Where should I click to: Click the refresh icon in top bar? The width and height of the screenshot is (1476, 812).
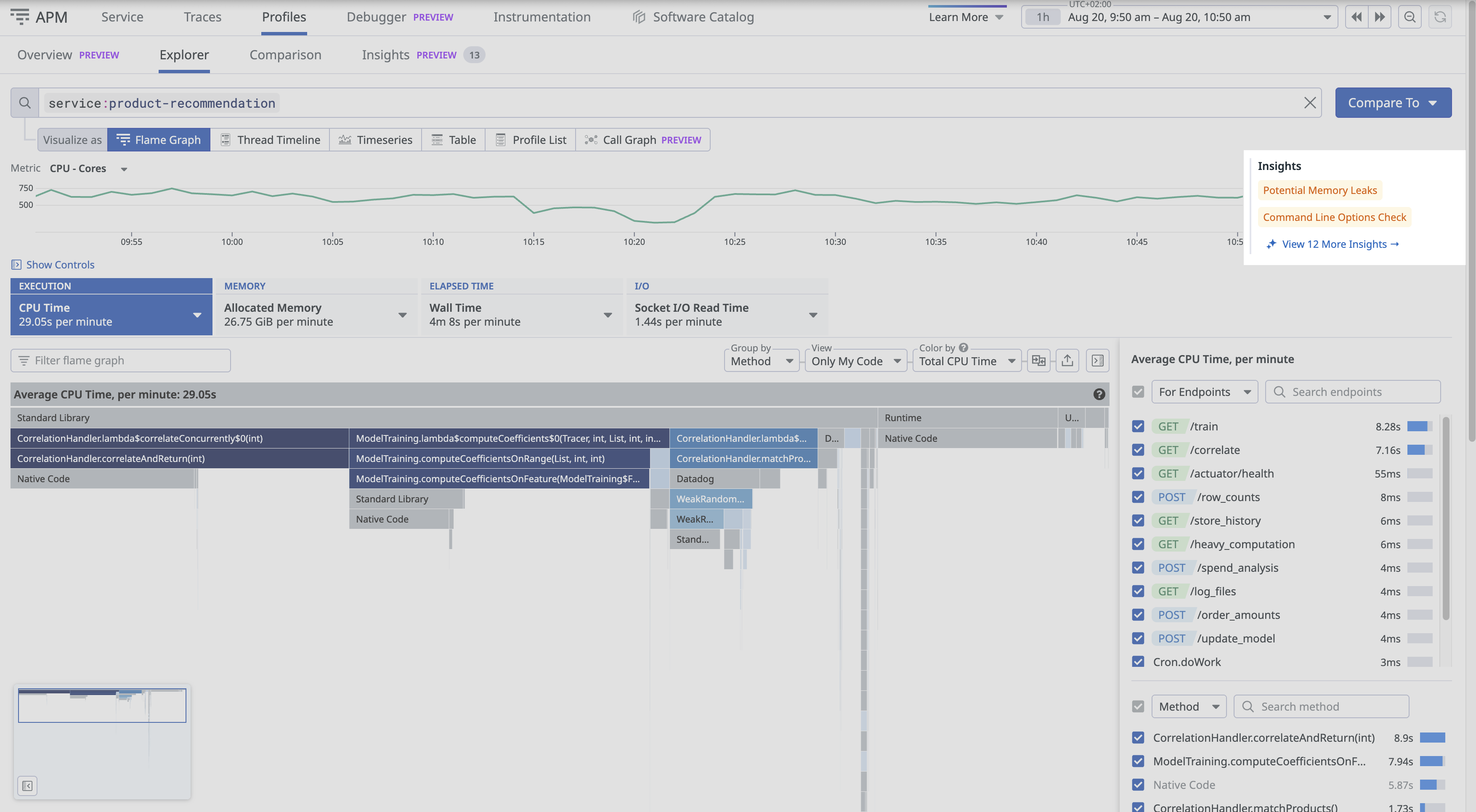pyautogui.click(x=1440, y=17)
